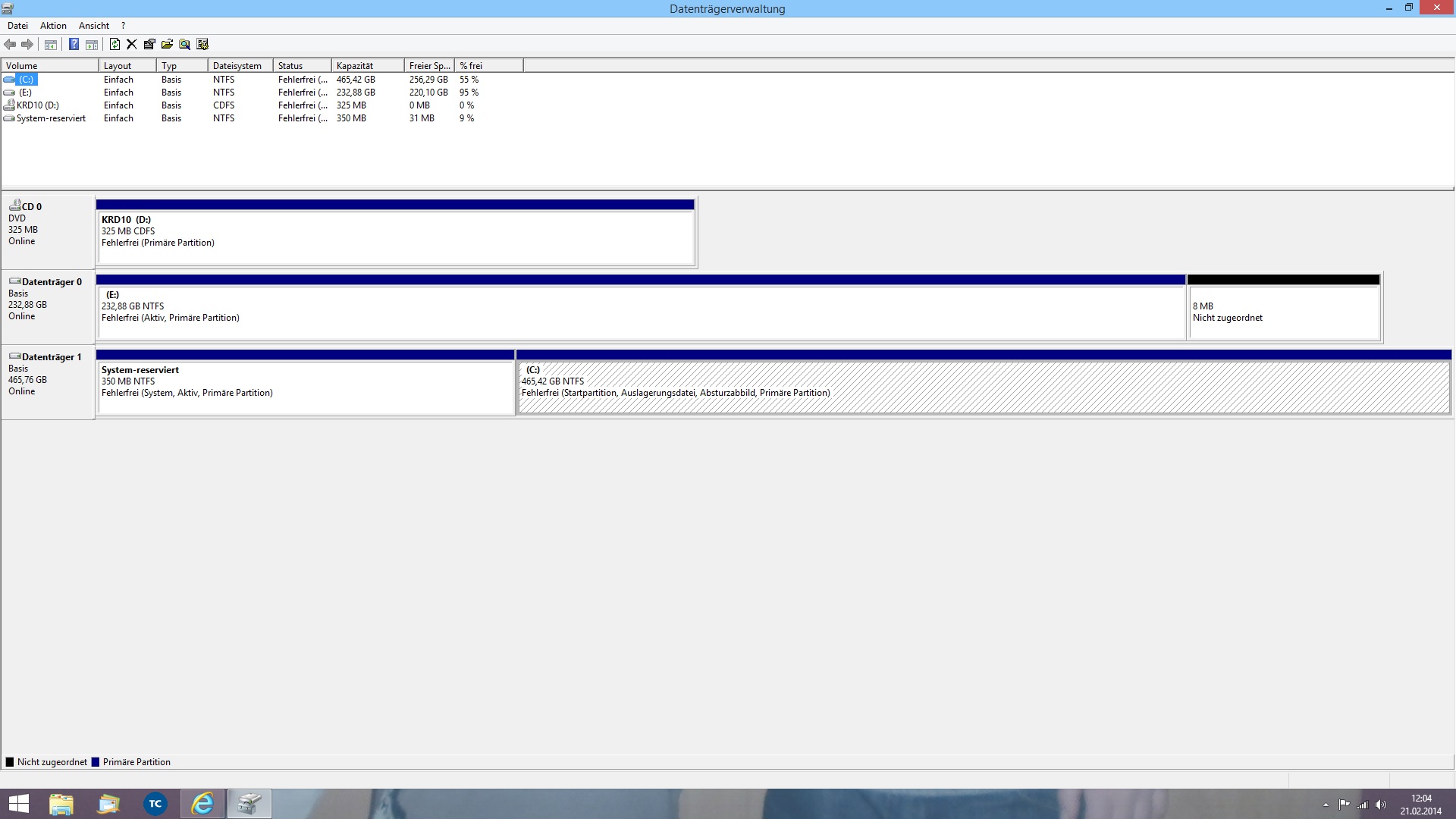Click the 9 % free cell

tap(467, 118)
